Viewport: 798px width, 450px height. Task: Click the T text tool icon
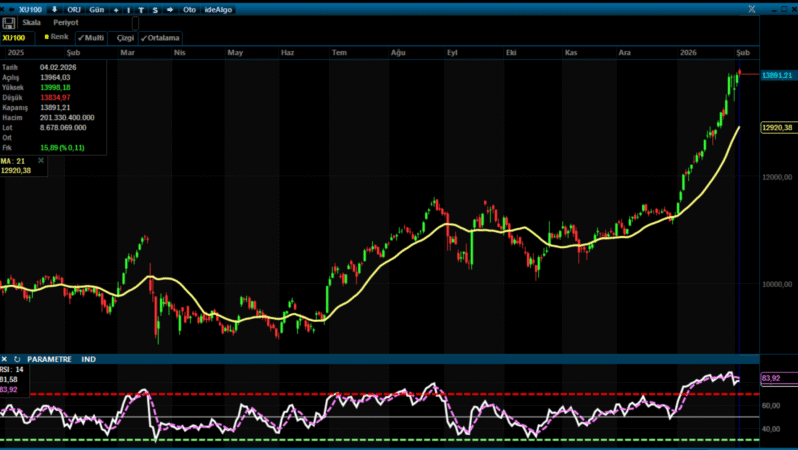141,8
